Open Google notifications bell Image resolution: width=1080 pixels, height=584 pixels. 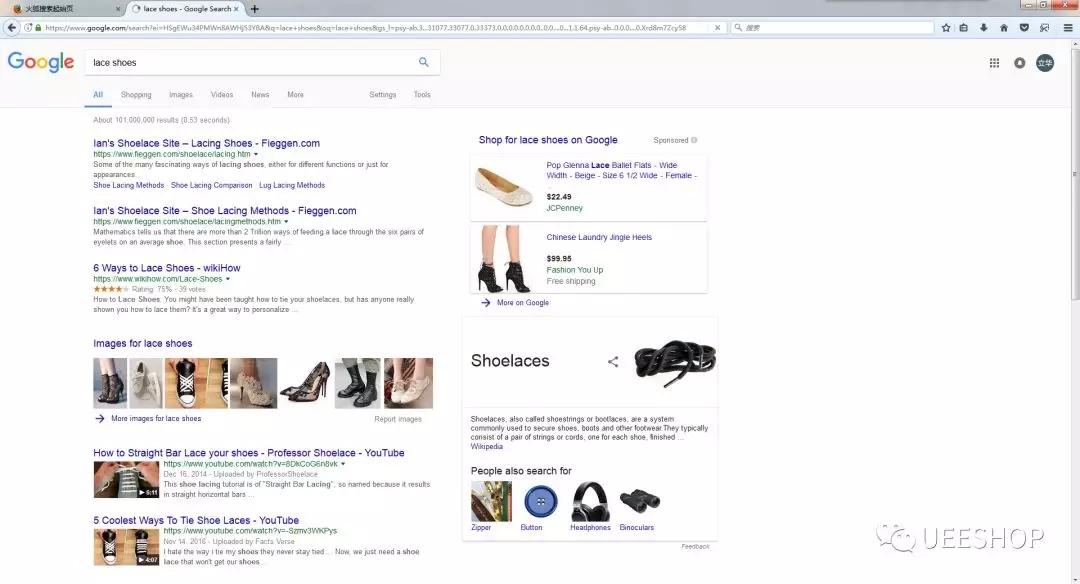pos(1019,63)
